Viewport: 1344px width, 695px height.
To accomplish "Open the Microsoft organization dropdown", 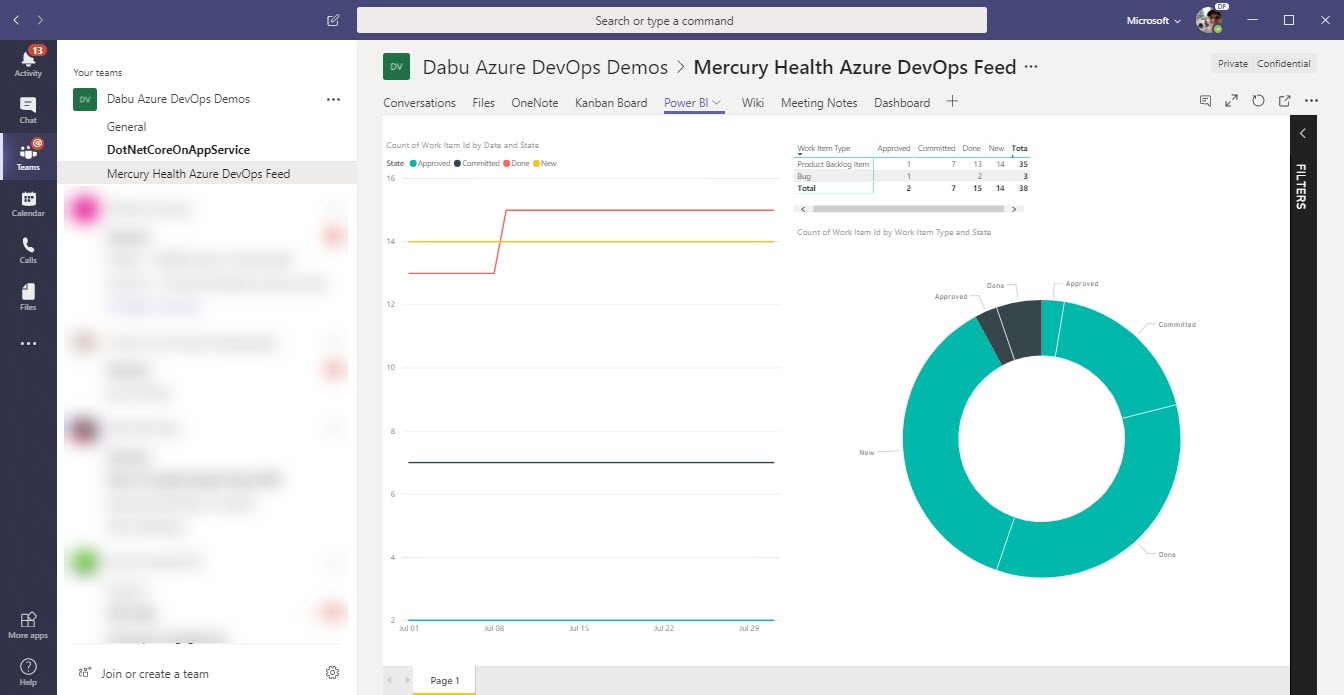I will [x=1153, y=20].
